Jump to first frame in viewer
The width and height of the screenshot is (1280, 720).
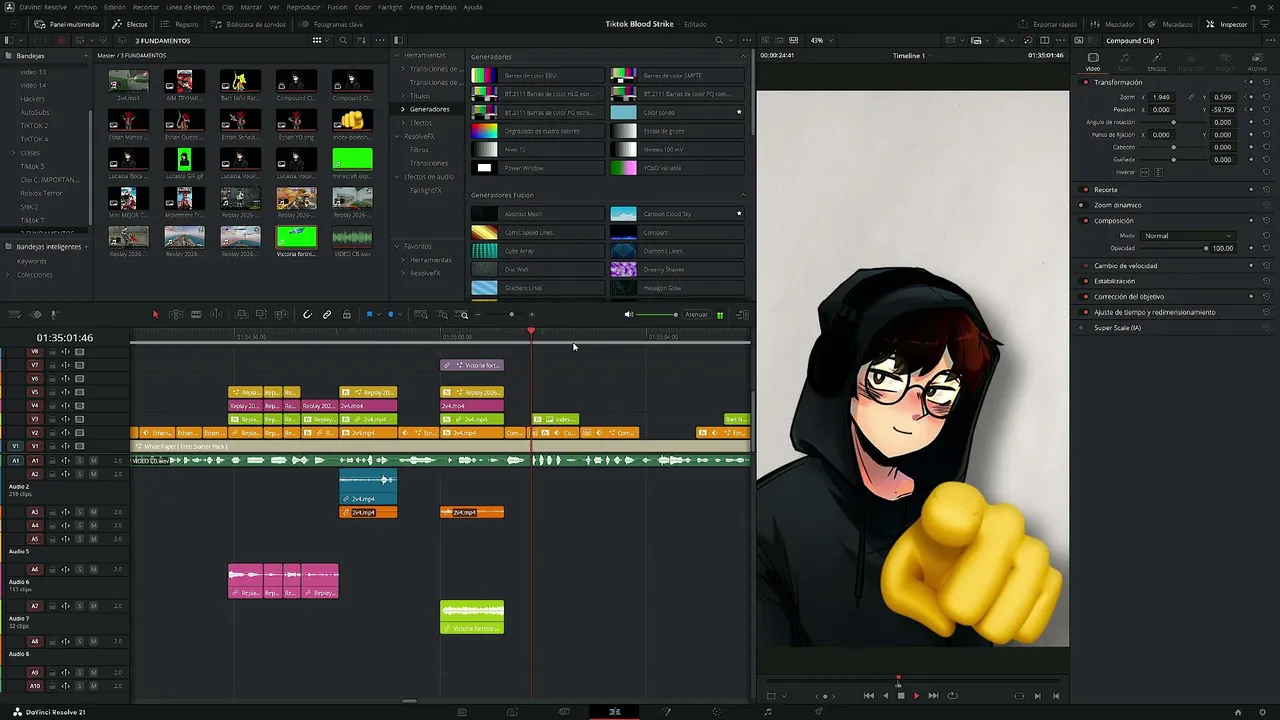click(x=868, y=696)
